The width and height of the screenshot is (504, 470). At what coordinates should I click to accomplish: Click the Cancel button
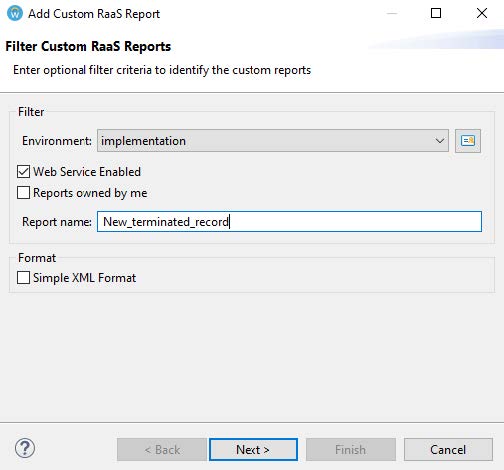[x=448, y=450]
